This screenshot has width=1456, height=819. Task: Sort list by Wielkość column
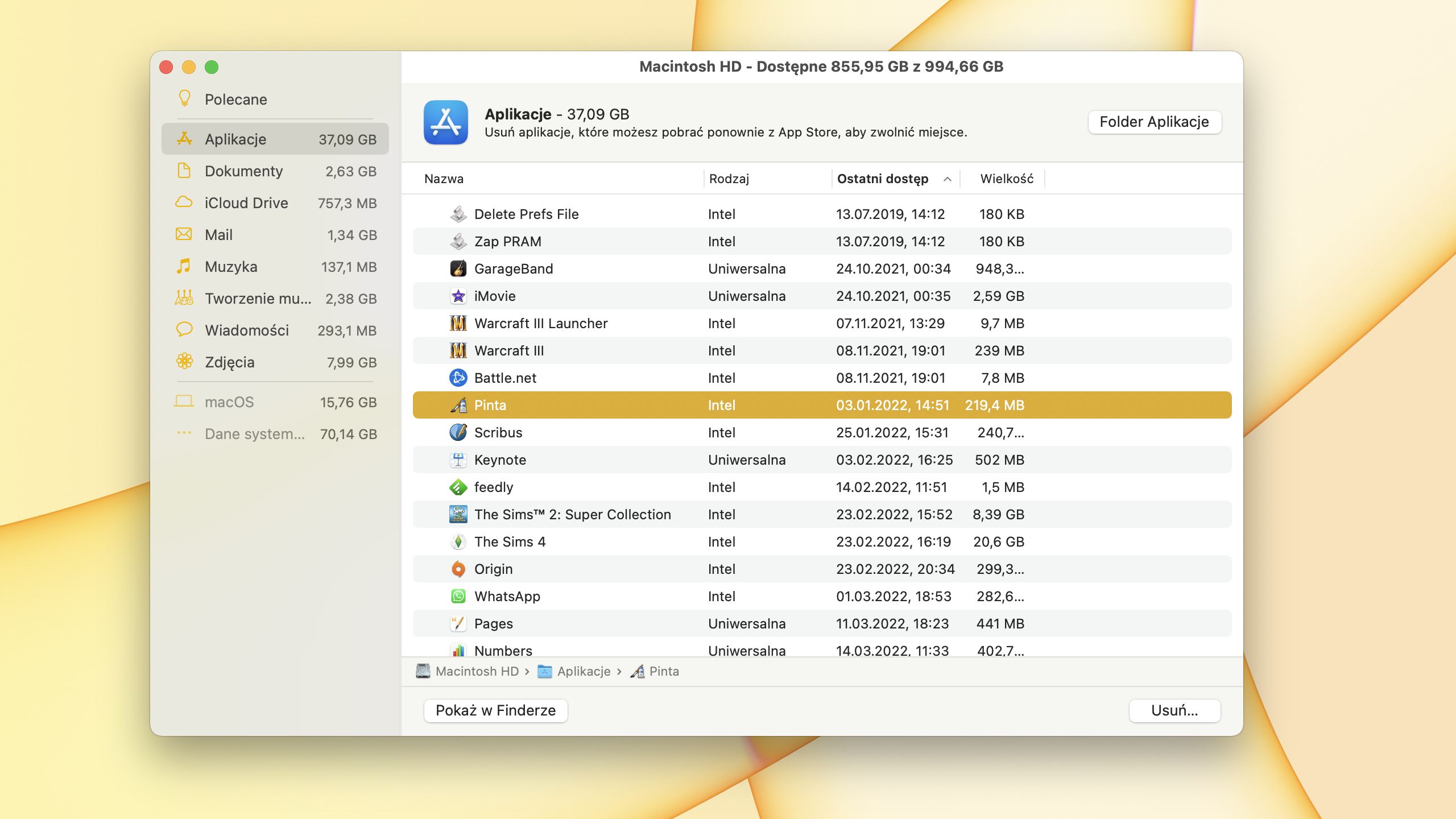click(1006, 179)
